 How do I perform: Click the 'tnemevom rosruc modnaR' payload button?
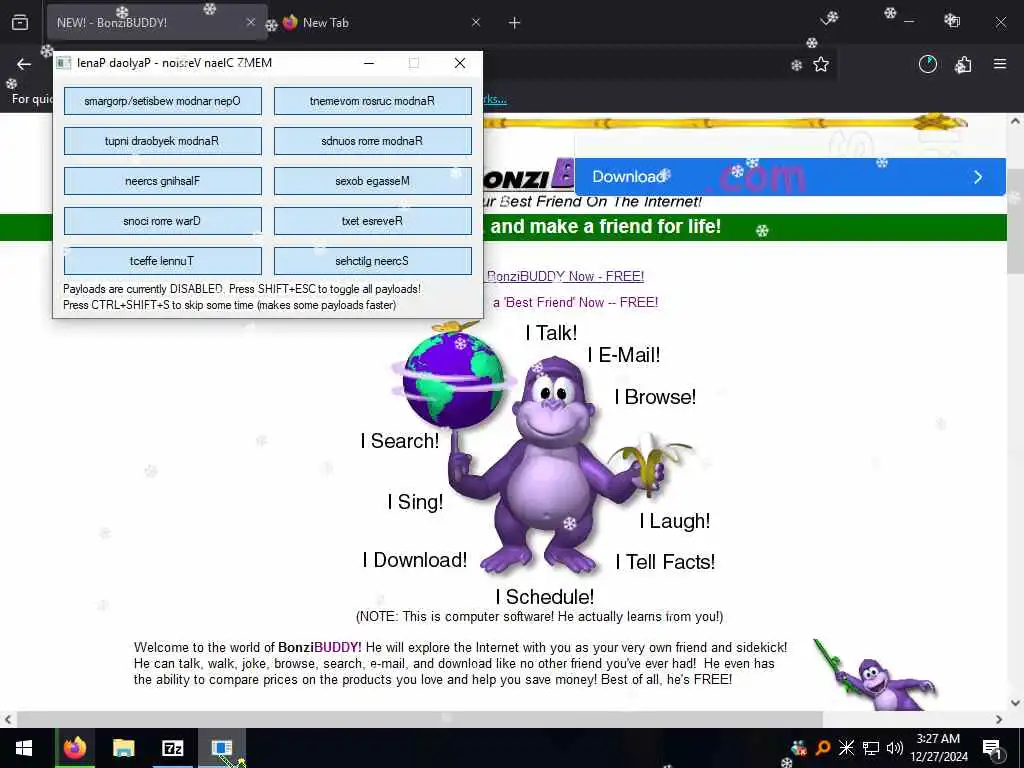[373, 101]
